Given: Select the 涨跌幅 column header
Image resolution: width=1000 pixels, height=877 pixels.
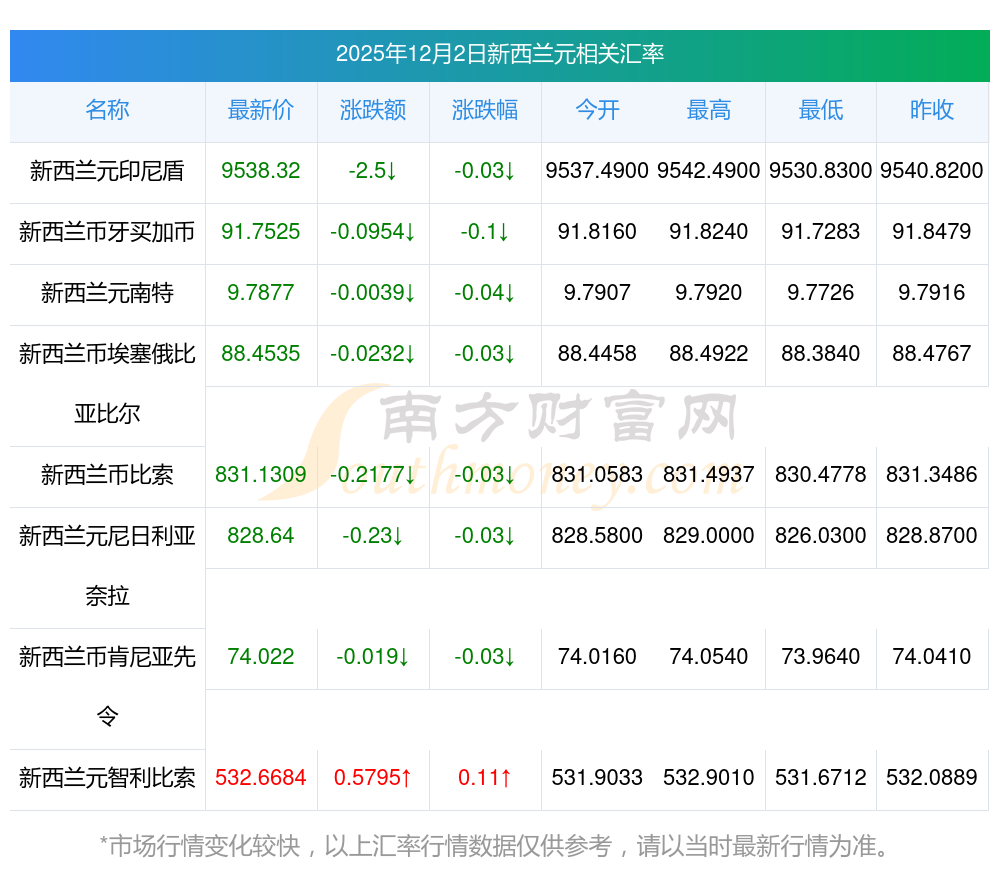Looking at the screenshot, I should (485, 110).
